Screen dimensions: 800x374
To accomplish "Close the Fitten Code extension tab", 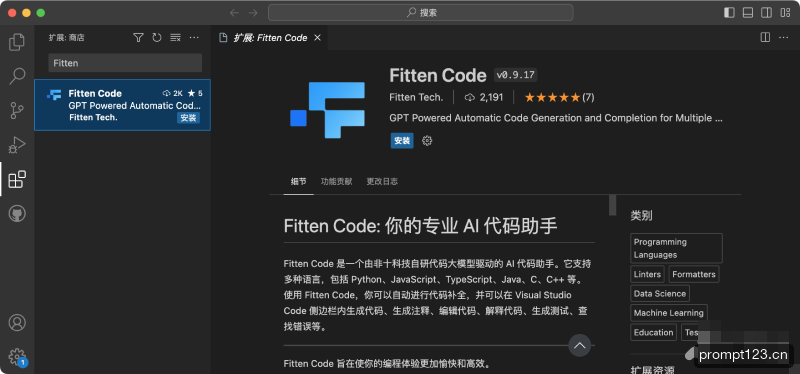I will coord(317,38).
